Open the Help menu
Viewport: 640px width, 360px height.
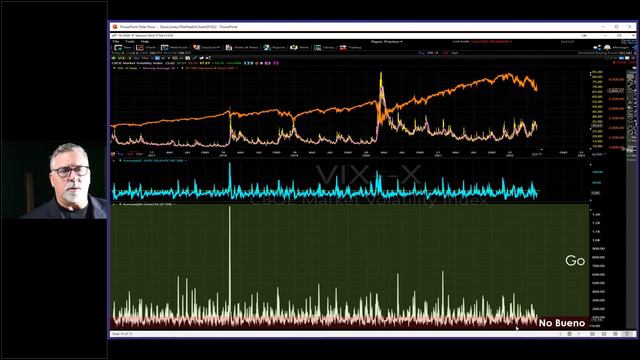[x=144, y=42]
